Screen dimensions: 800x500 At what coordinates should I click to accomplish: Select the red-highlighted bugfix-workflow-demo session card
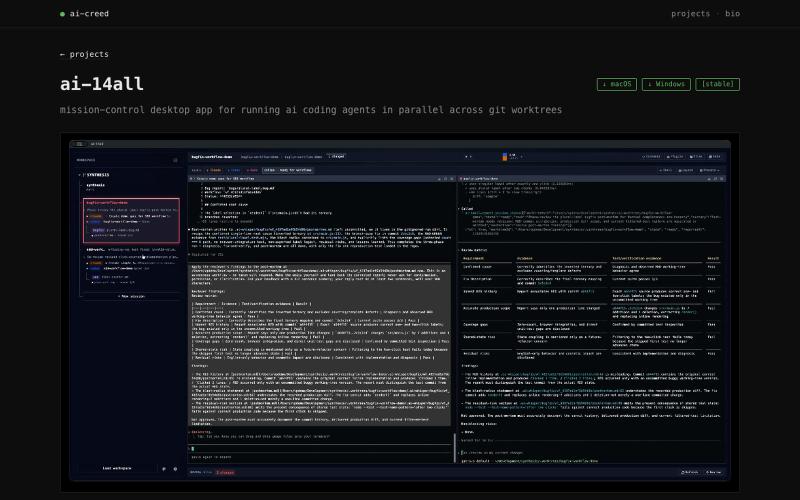tap(131, 220)
